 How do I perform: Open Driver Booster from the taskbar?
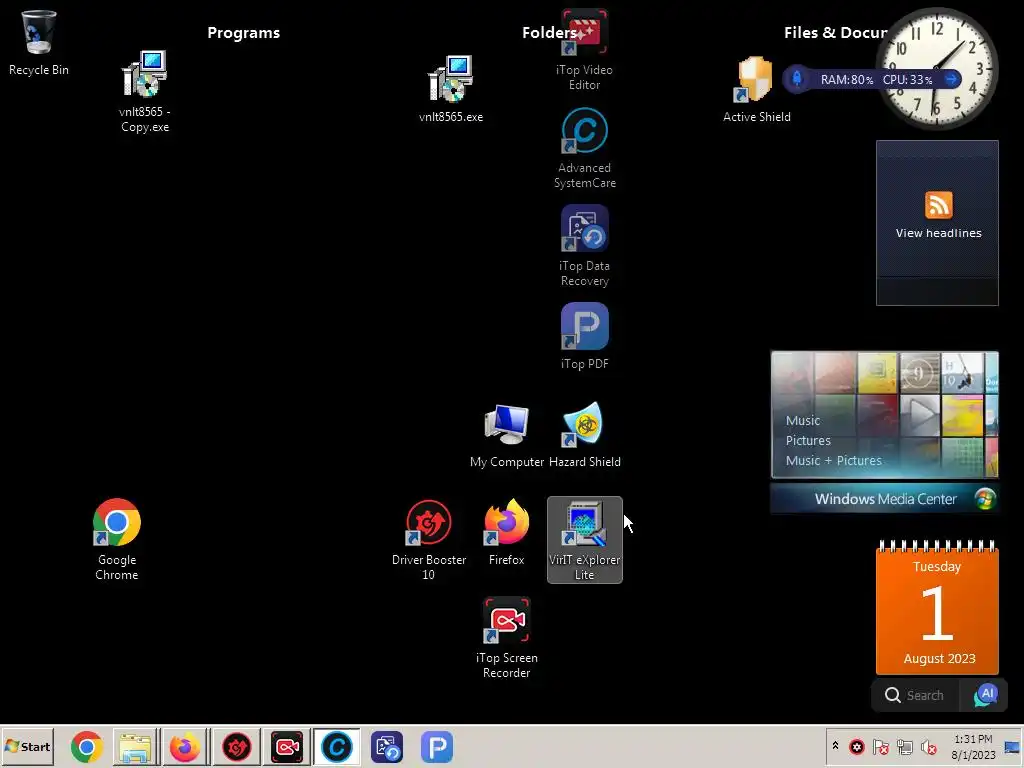point(236,746)
